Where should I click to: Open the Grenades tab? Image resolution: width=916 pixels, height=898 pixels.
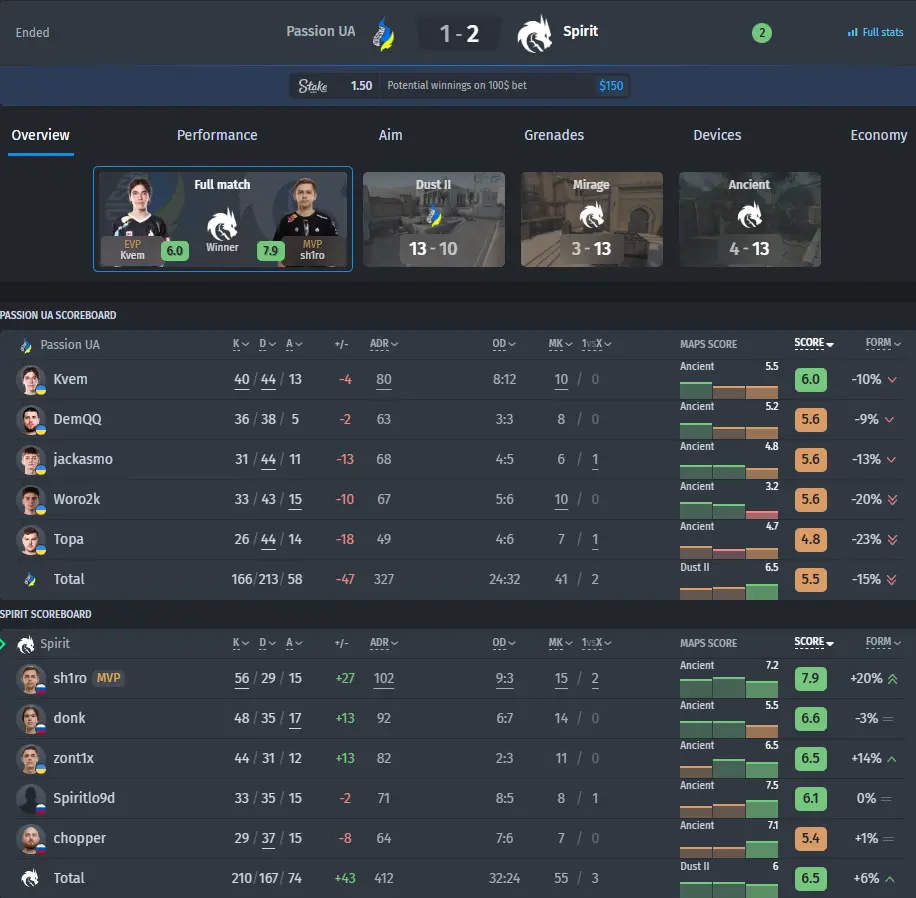[x=554, y=135]
